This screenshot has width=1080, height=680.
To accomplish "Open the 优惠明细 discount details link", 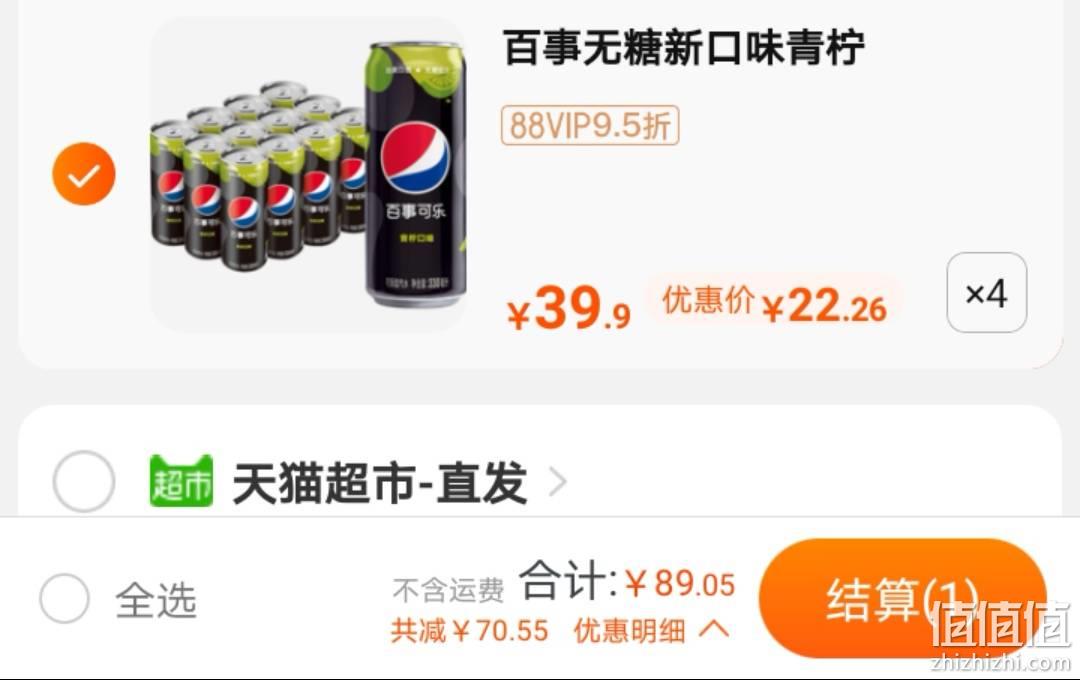I will (x=630, y=630).
